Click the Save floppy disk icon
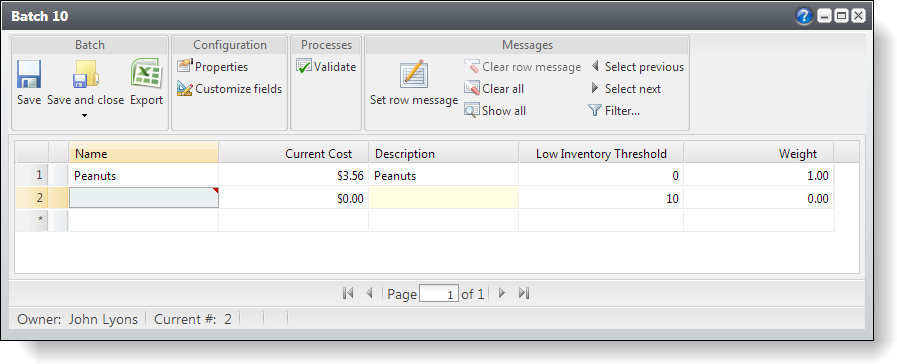Image resolution: width=897 pixels, height=364 pixels. coord(29,74)
